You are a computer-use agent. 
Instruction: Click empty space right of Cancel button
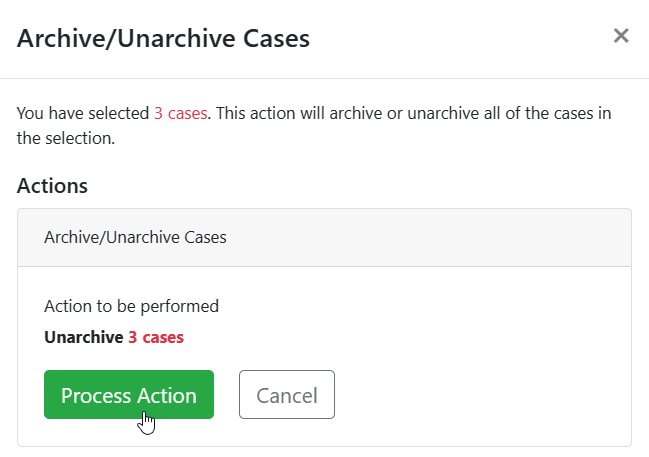480,395
